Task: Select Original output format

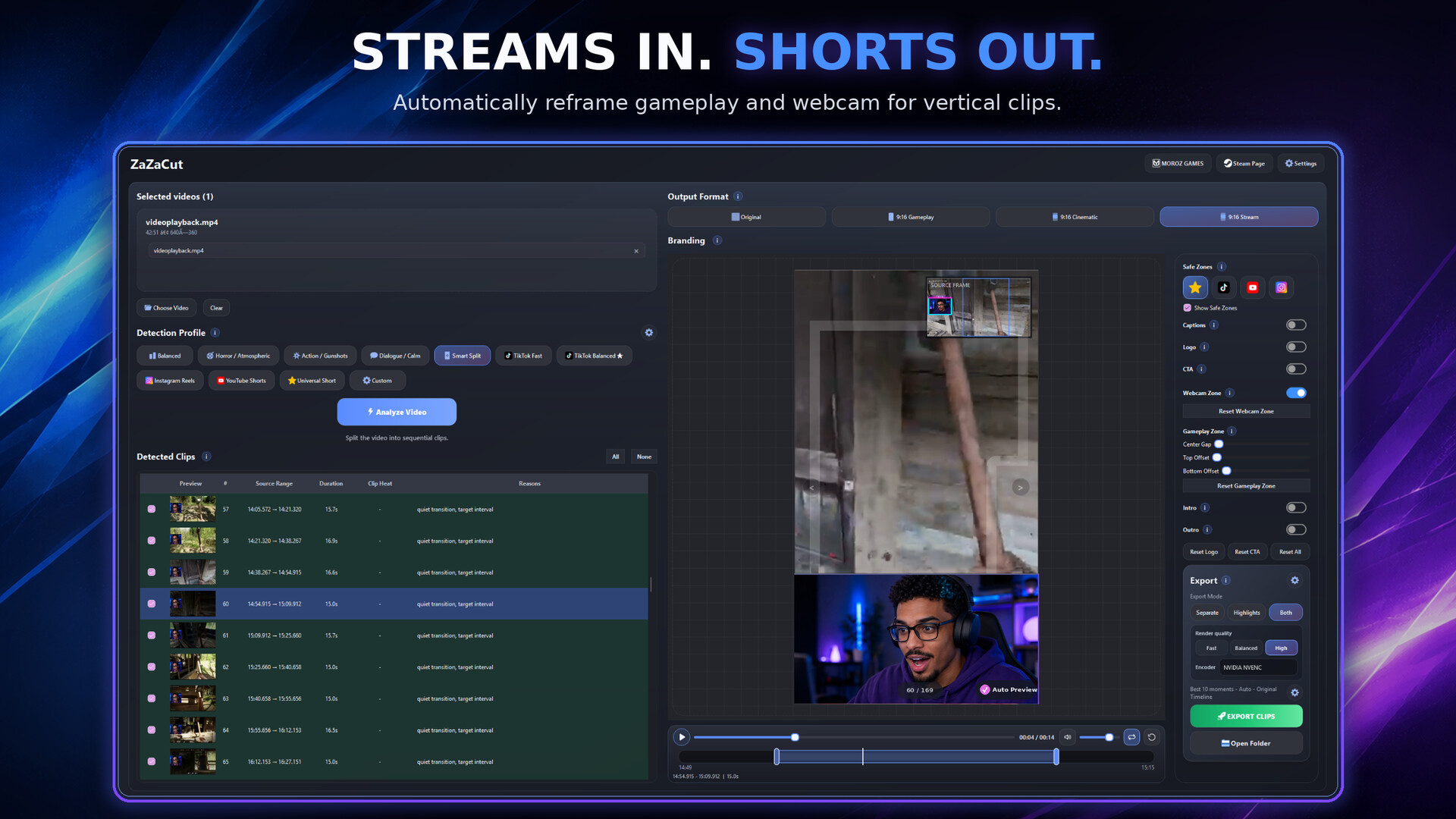Action: tap(746, 217)
